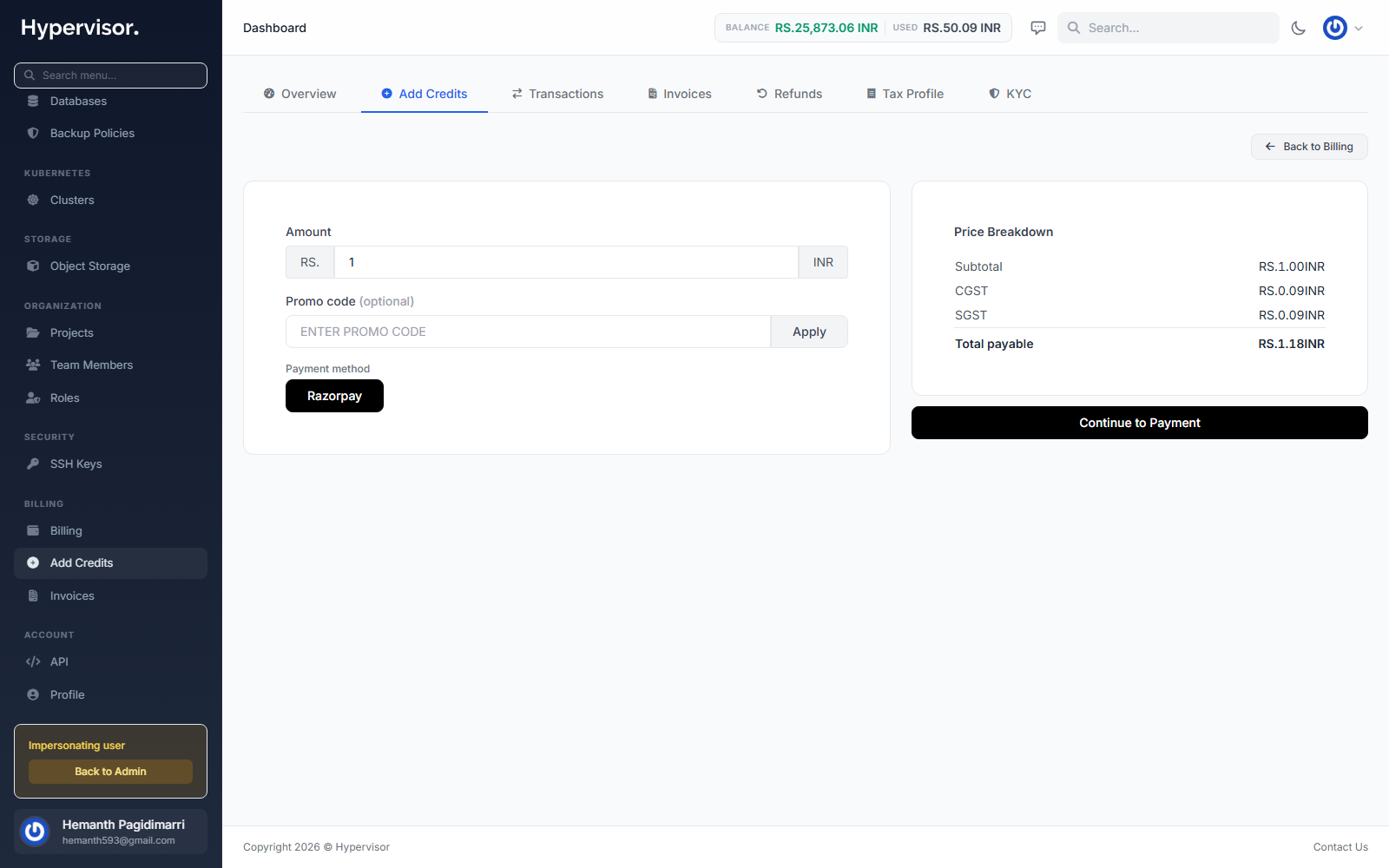Switch to the KYC tab
Image resolution: width=1389 pixels, height=868 pixels.
click(x=1010, y=94)
